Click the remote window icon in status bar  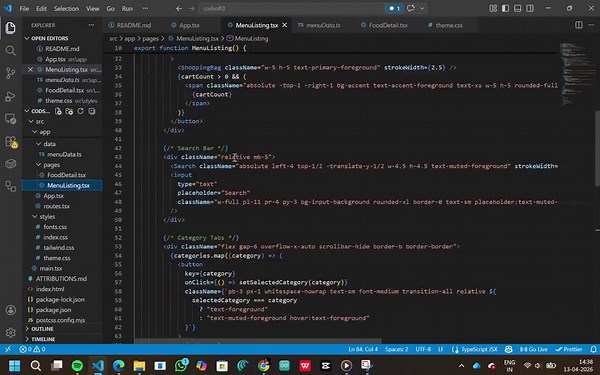[x=8, y=349]
